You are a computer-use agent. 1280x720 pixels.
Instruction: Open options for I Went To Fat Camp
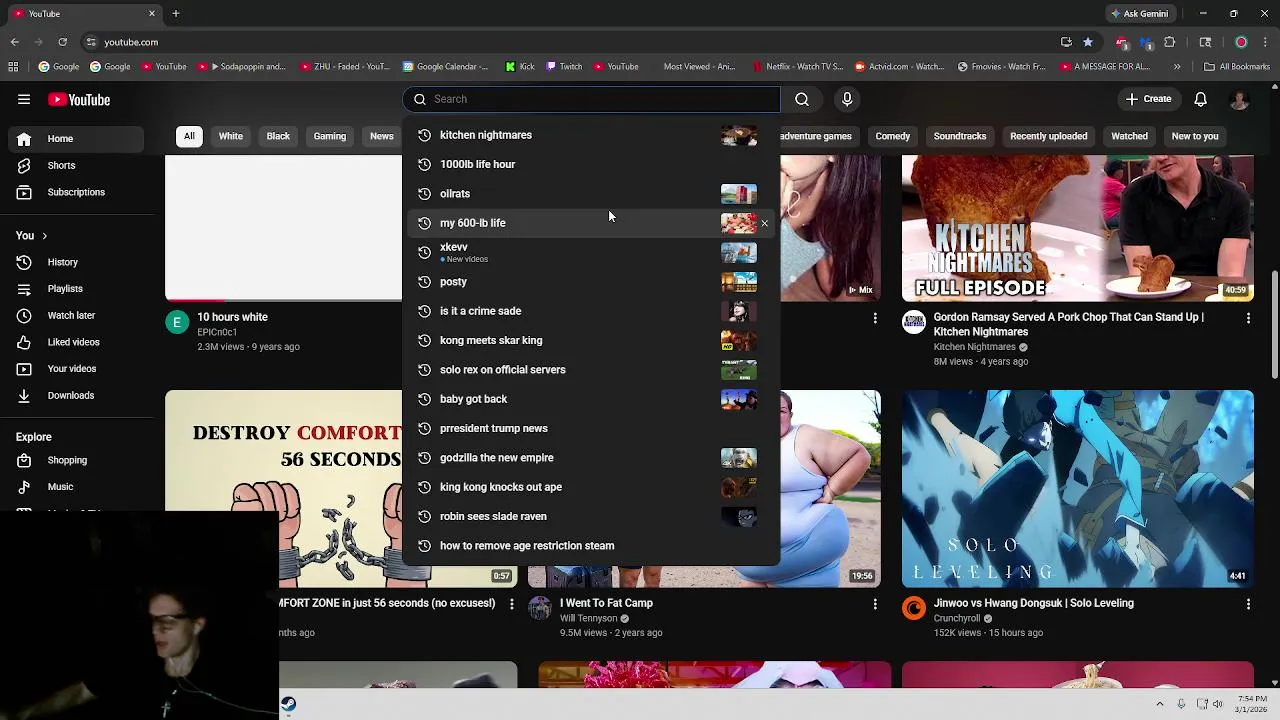coord(875,604)
